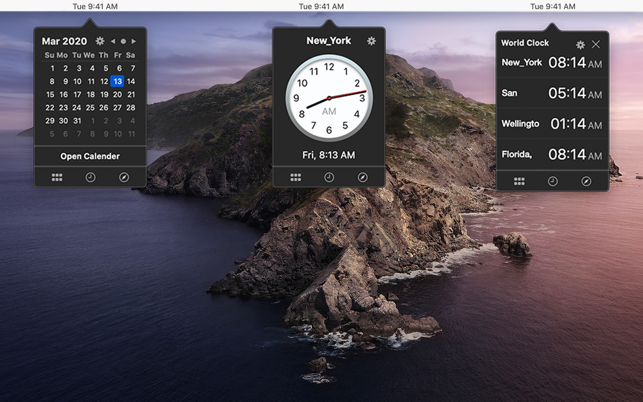Image resolution: width=643 pixels, height=402 pixels.
Task: Open settings gear in the New_York clock panel
Action: point(371,41)
